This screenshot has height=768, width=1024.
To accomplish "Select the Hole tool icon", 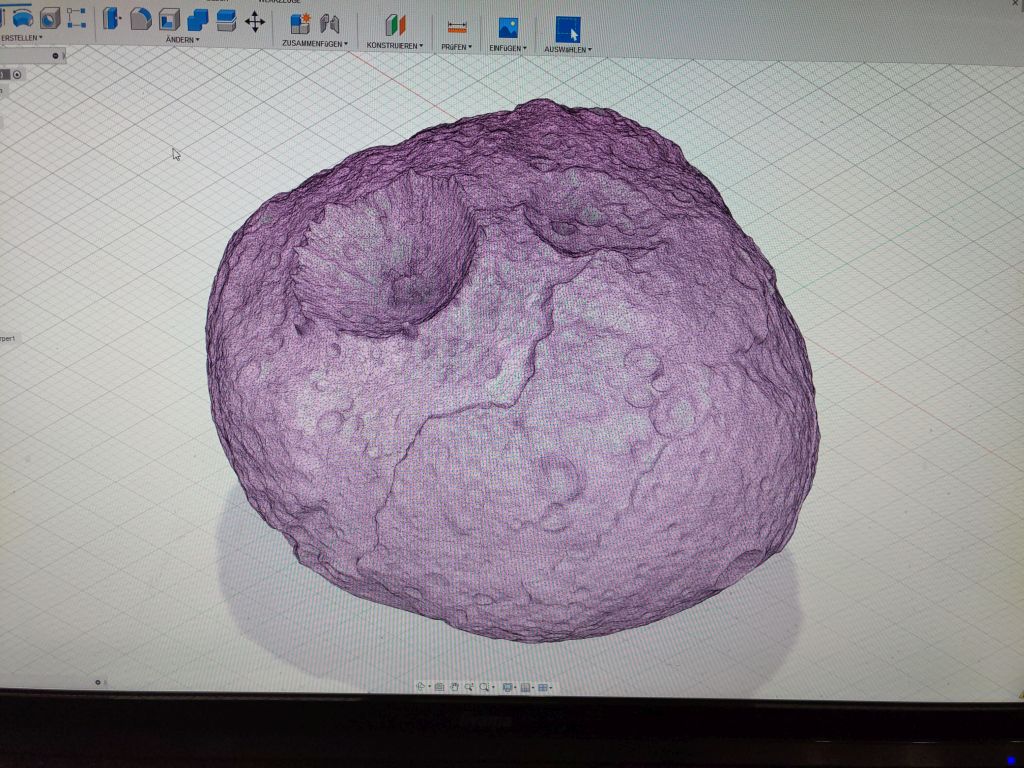I will [x=50, y=18].
